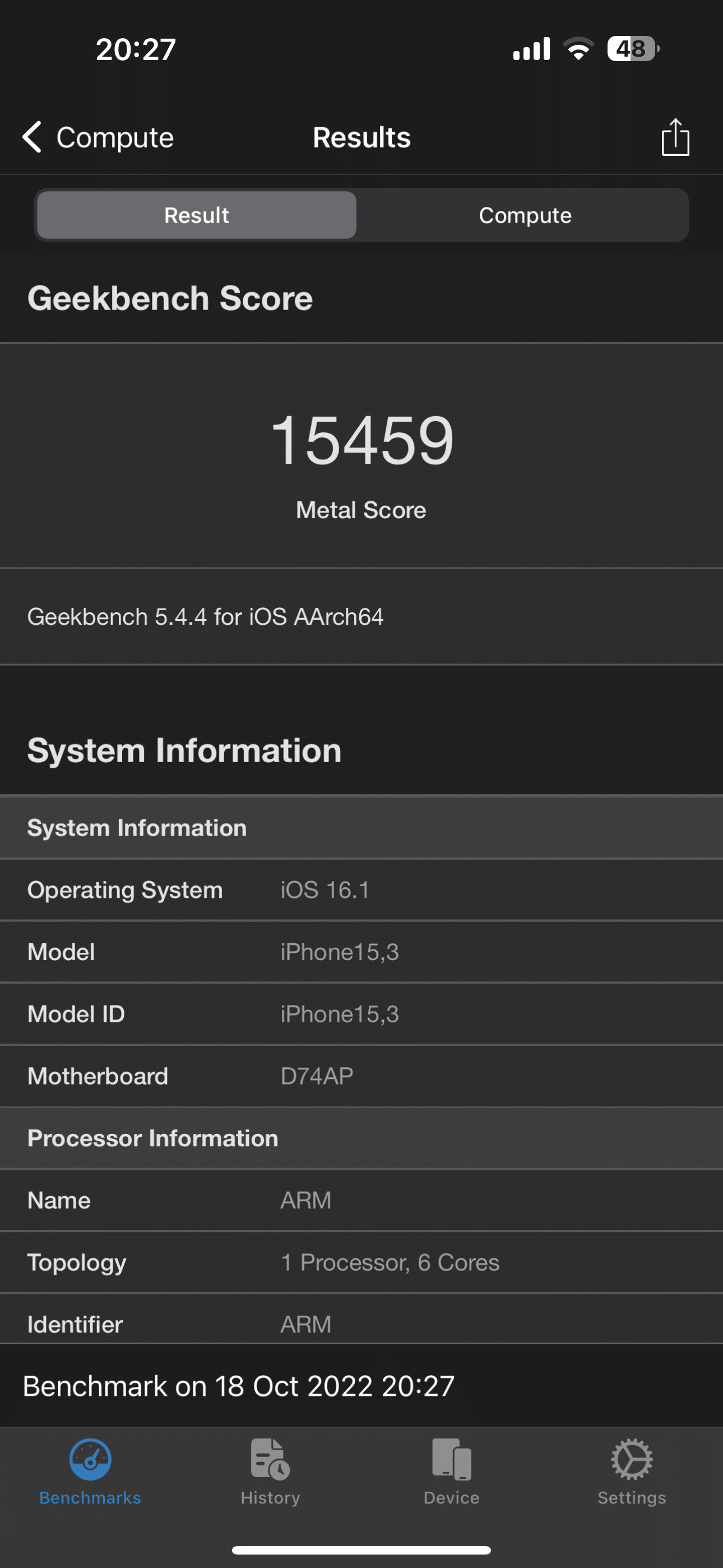
Task: Tap the Settings label in the tab bar
Action: 632,1497
